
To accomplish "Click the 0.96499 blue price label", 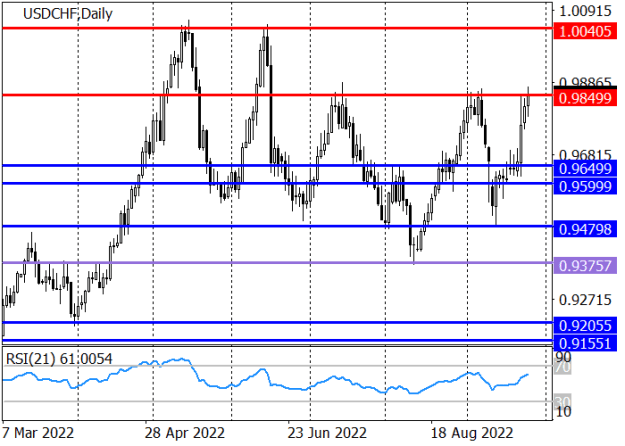I will coord(585,169).
